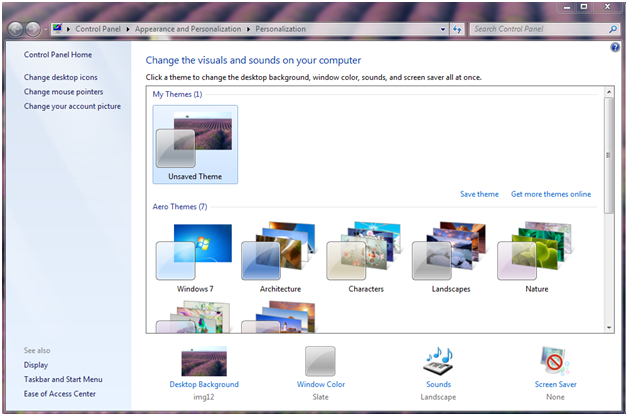Image resolution: width=628 pixels, height=416 pixels.
Task: Open Taskbar and Start Menu link
Action: click(63, 379)
